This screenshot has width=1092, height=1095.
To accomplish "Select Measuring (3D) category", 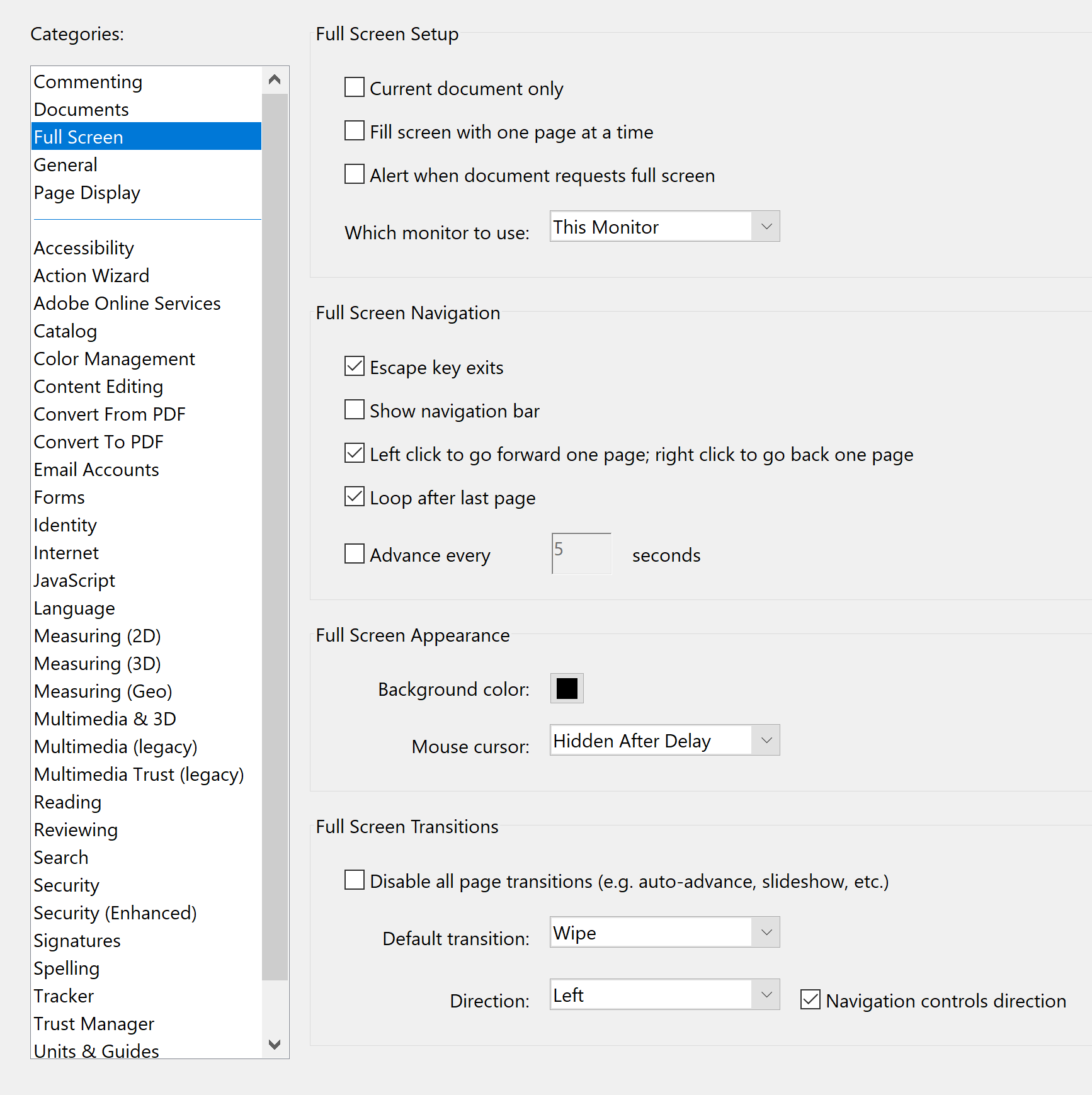I will [x=146, y=664].
